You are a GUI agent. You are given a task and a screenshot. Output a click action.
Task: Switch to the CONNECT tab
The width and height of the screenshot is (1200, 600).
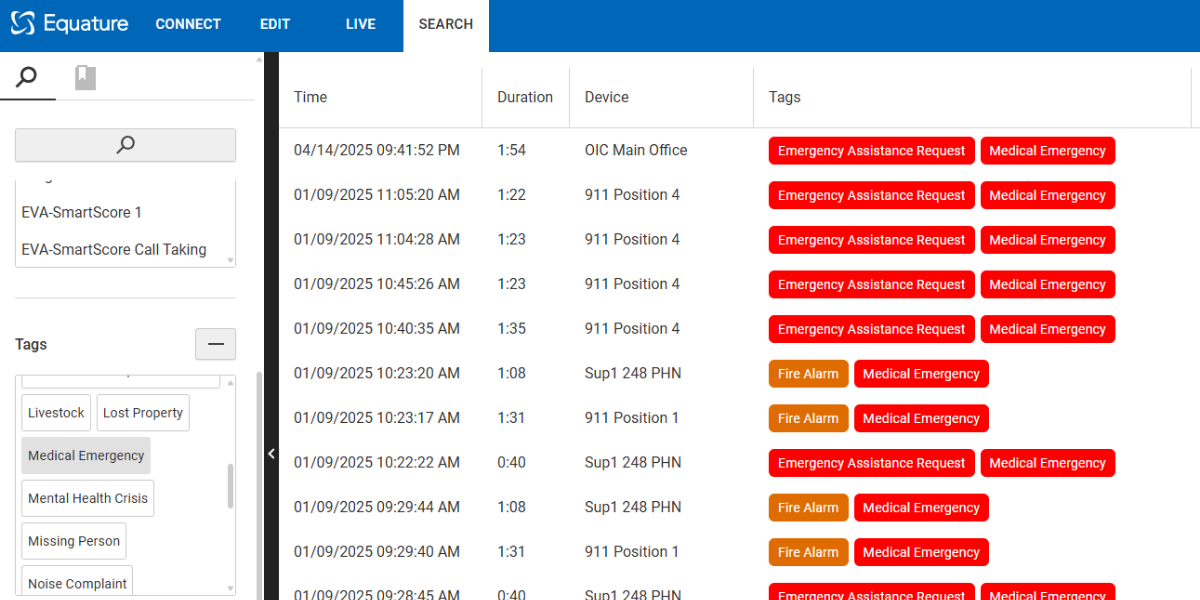tap(188, 24)
